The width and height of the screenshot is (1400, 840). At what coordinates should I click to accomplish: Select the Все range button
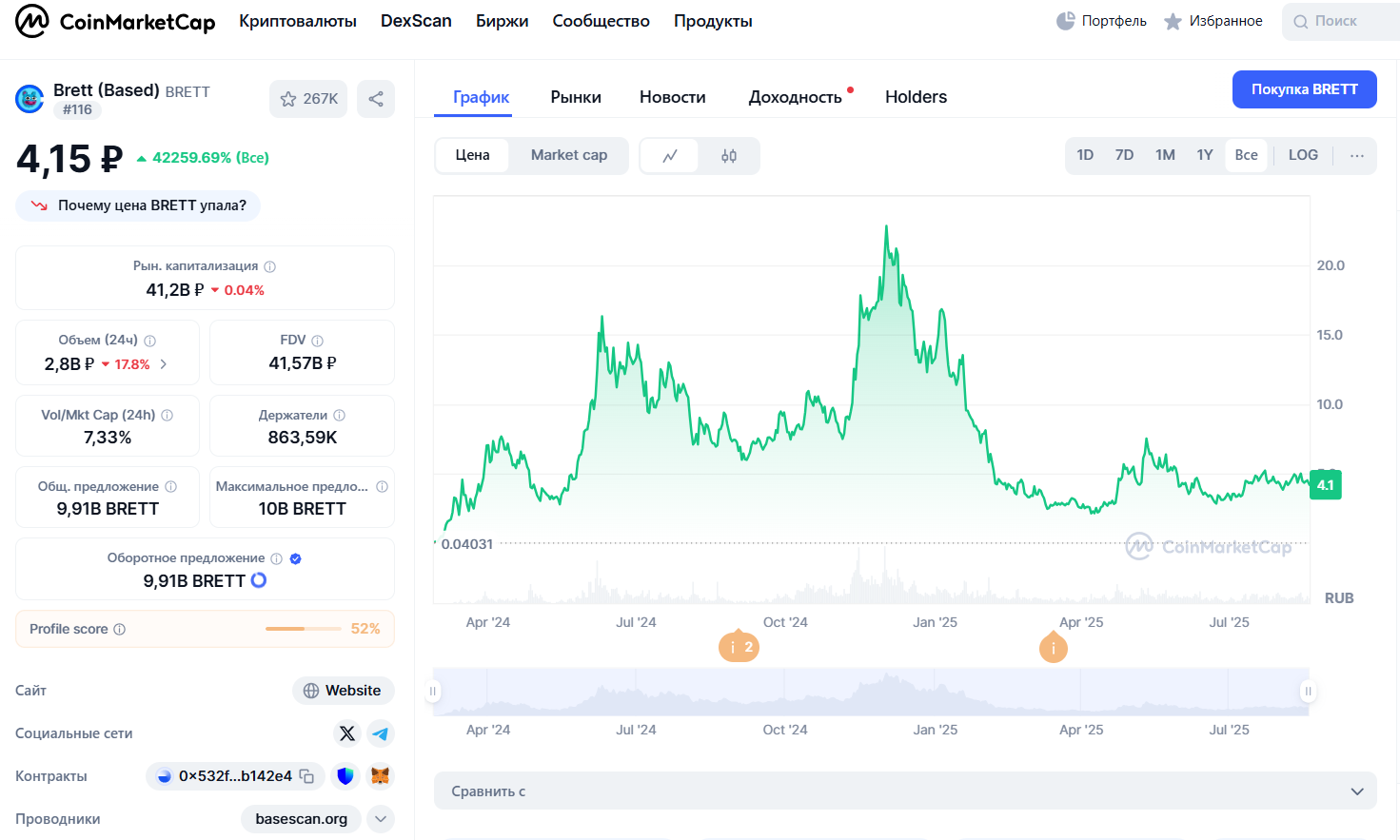coord(1247,155)
